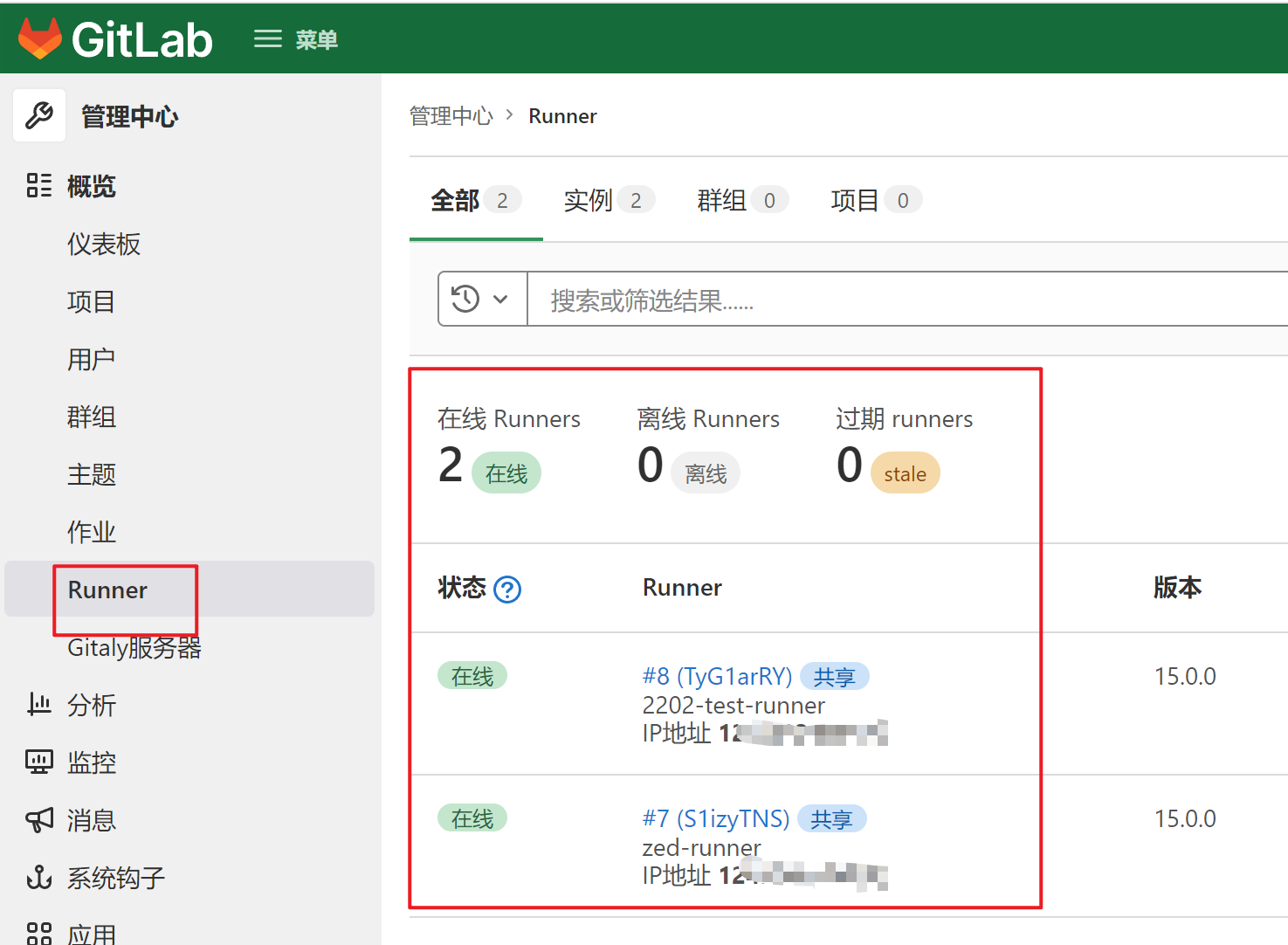This screenshot has height=945, width=1288.
Task: Open the 仪表板 sidebar item
Action: pyautogui.click(x=104, y=245)
